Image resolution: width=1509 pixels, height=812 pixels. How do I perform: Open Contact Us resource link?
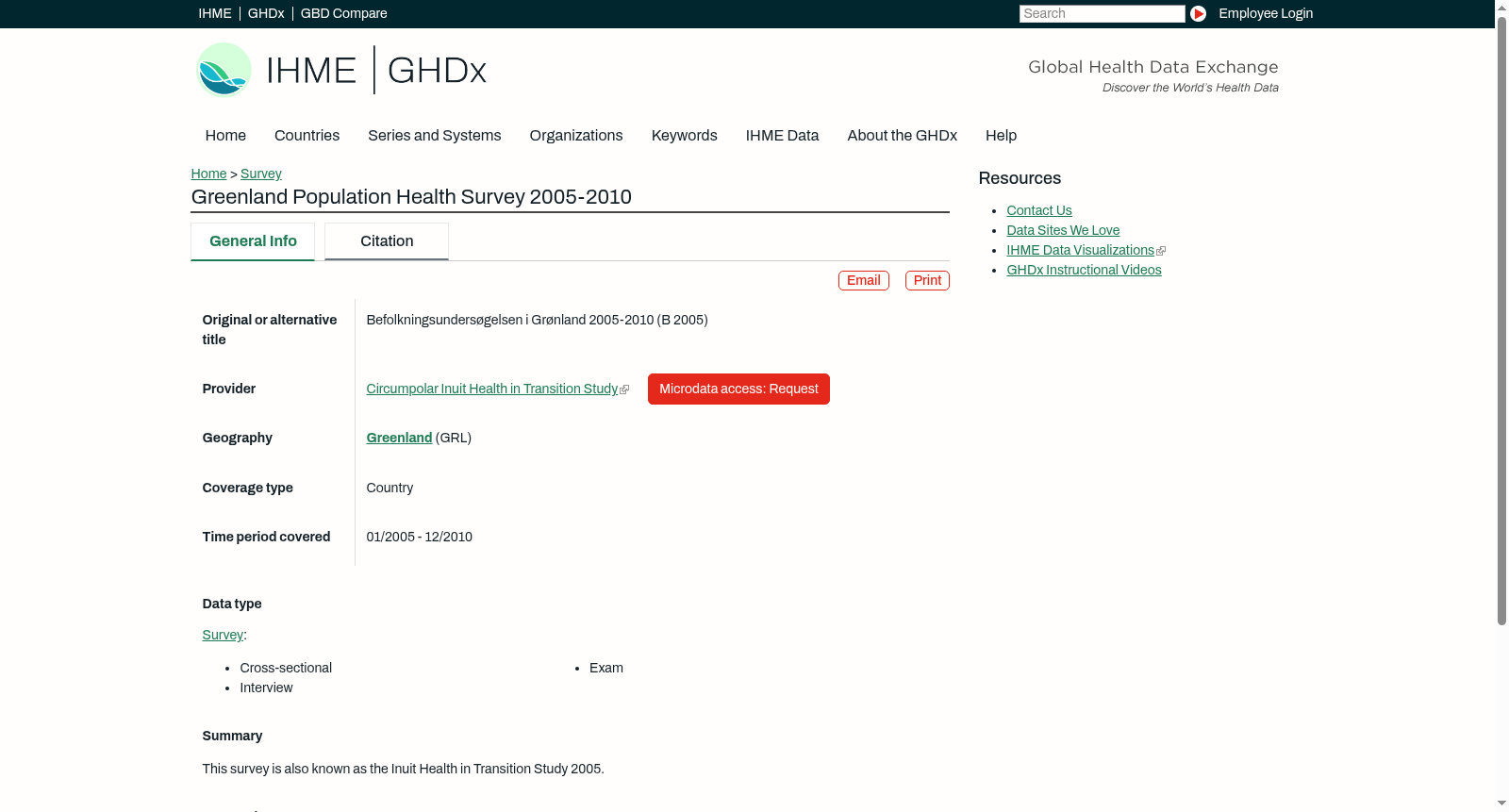click(x=1039, y=211)
